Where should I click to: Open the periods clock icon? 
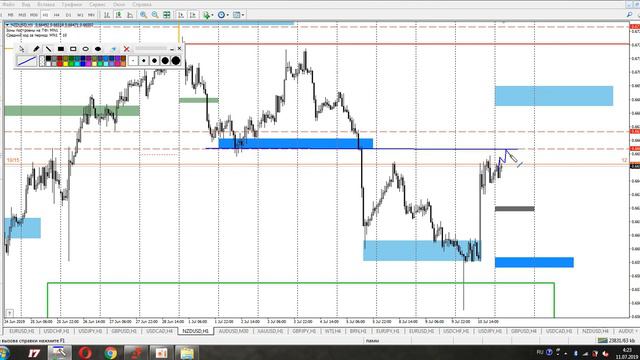tap(221, 15)
